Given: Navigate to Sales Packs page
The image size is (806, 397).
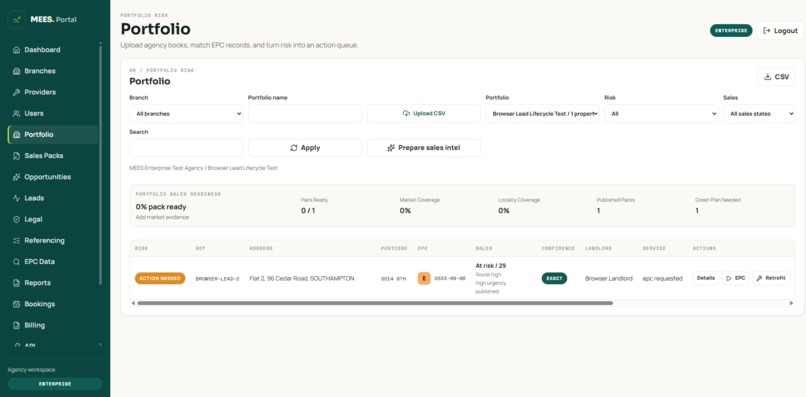Looking at the screenshot, I should pyautogui.click(x=53, y=156).
